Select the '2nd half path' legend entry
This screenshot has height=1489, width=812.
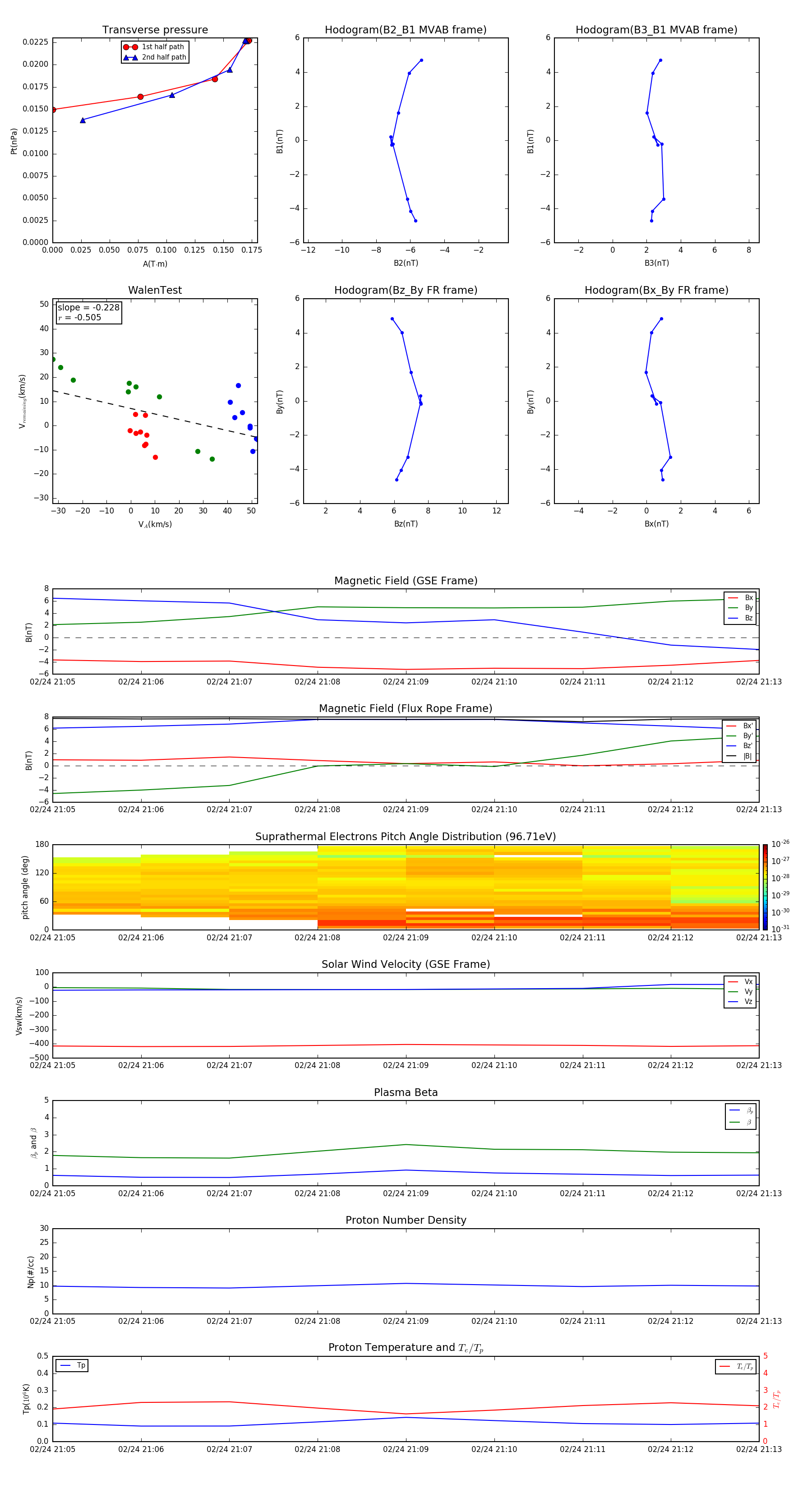[154, 57]
